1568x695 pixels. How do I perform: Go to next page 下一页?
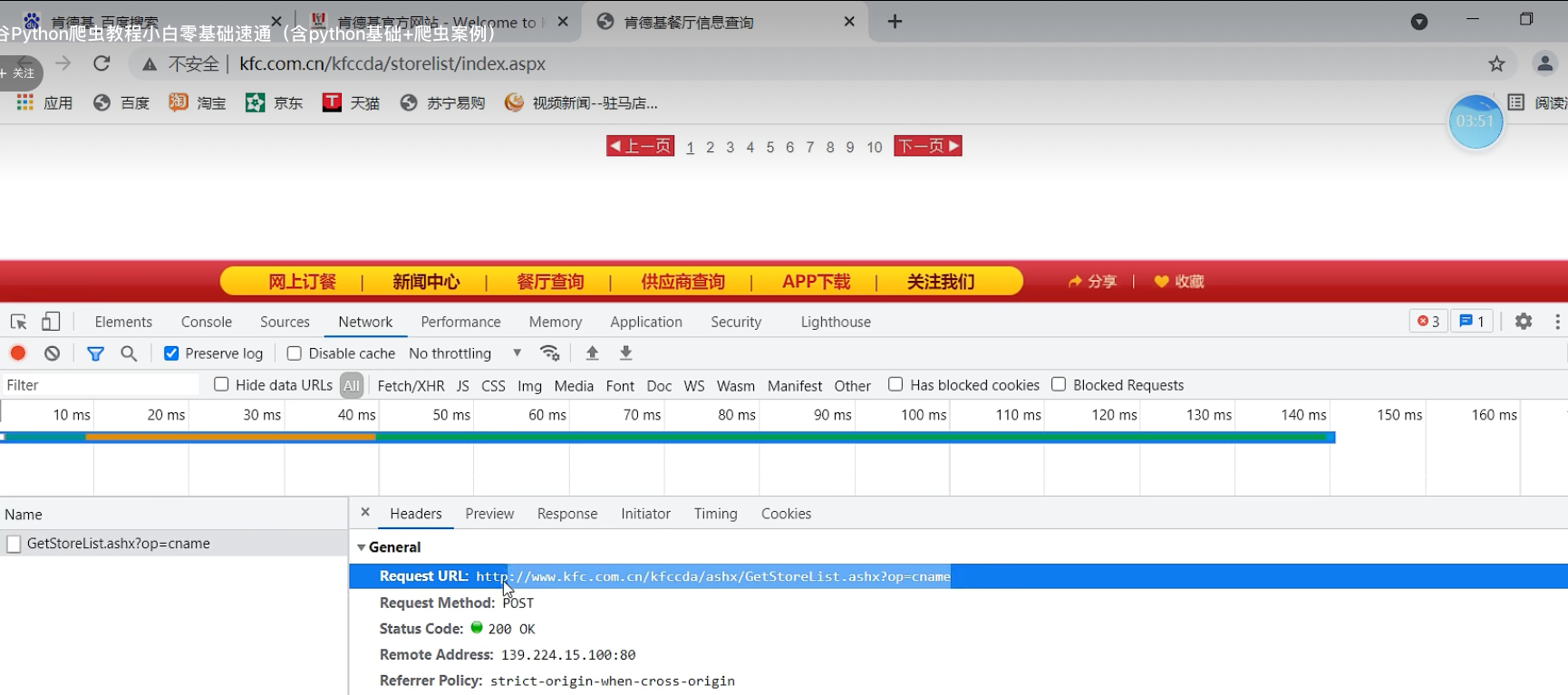pyautogui.click(x=928, y=146)
